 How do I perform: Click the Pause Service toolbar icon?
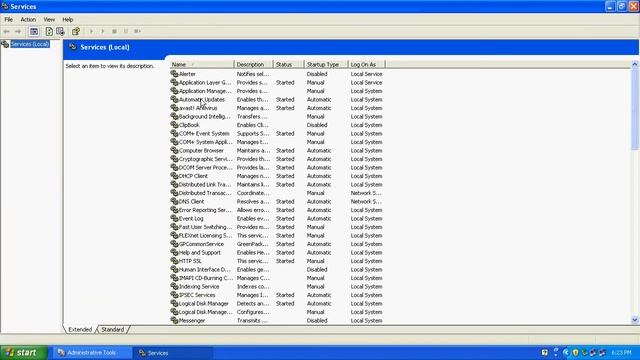click(x=126, y=31)
